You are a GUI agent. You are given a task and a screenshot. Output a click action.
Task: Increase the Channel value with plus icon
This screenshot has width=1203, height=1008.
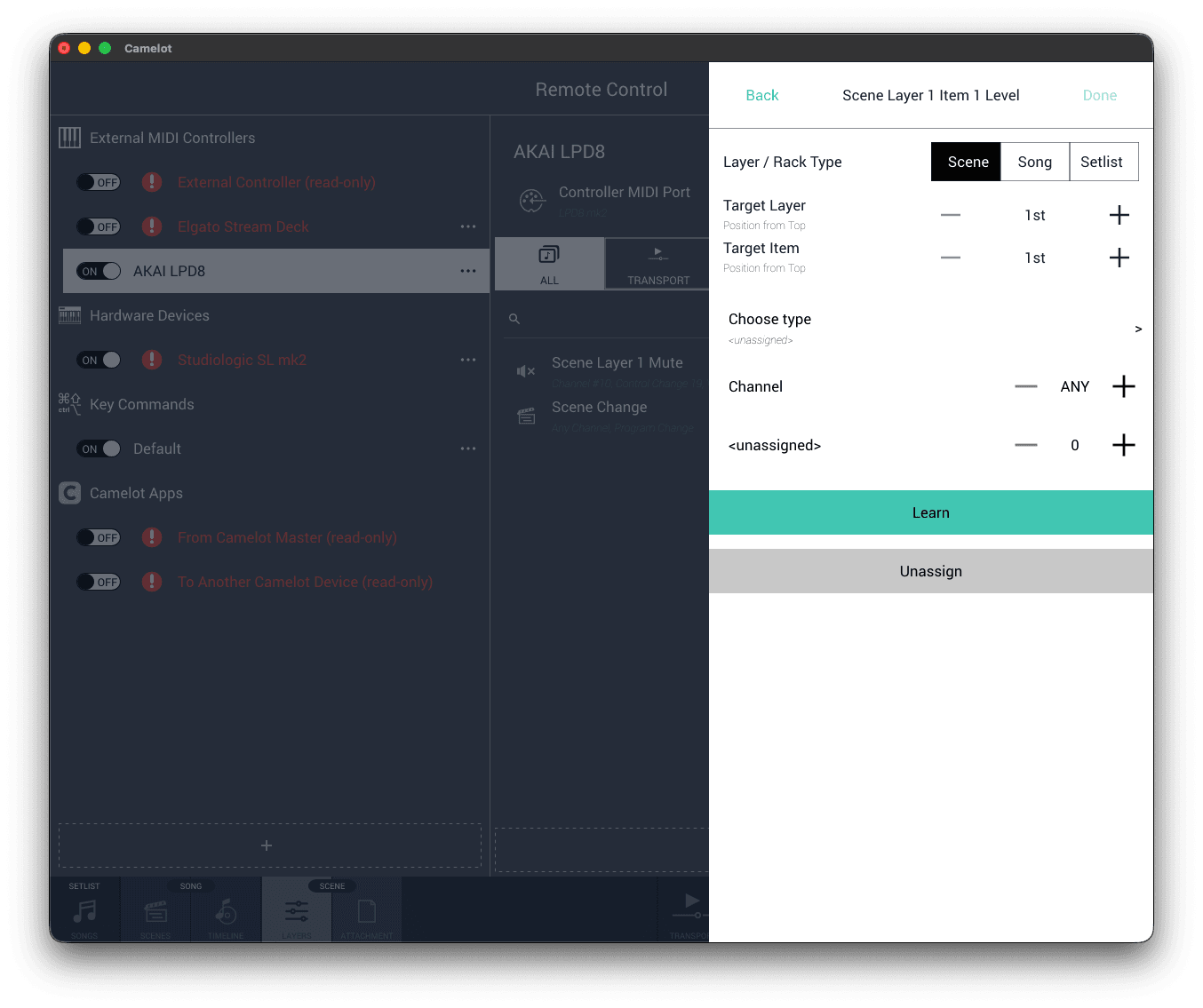[x=1123, y=386]
